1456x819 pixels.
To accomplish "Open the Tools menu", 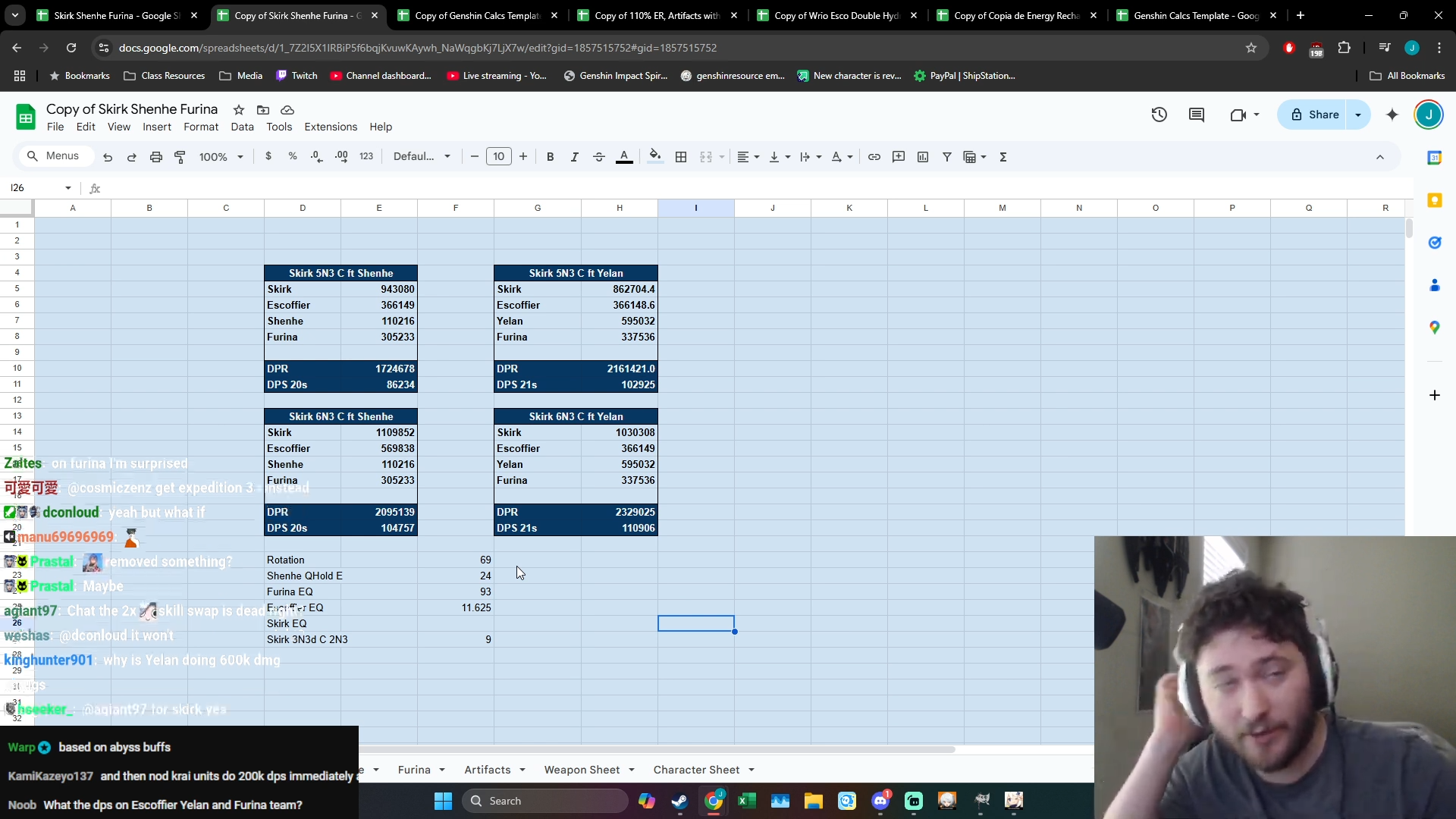I will click(x=279, y=127).
